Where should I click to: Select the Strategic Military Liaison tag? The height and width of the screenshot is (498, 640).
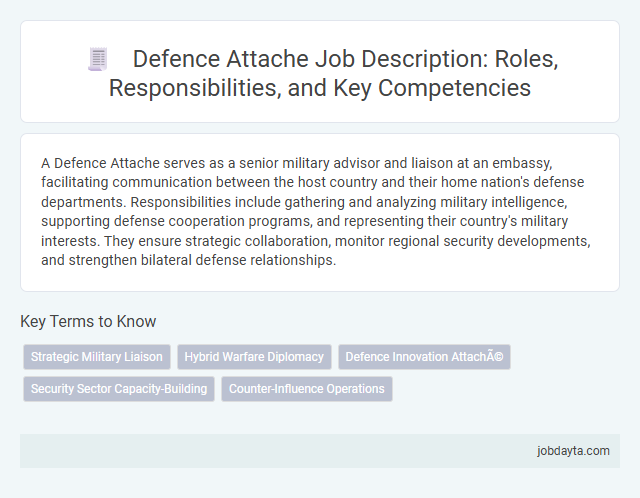[97, 357]
